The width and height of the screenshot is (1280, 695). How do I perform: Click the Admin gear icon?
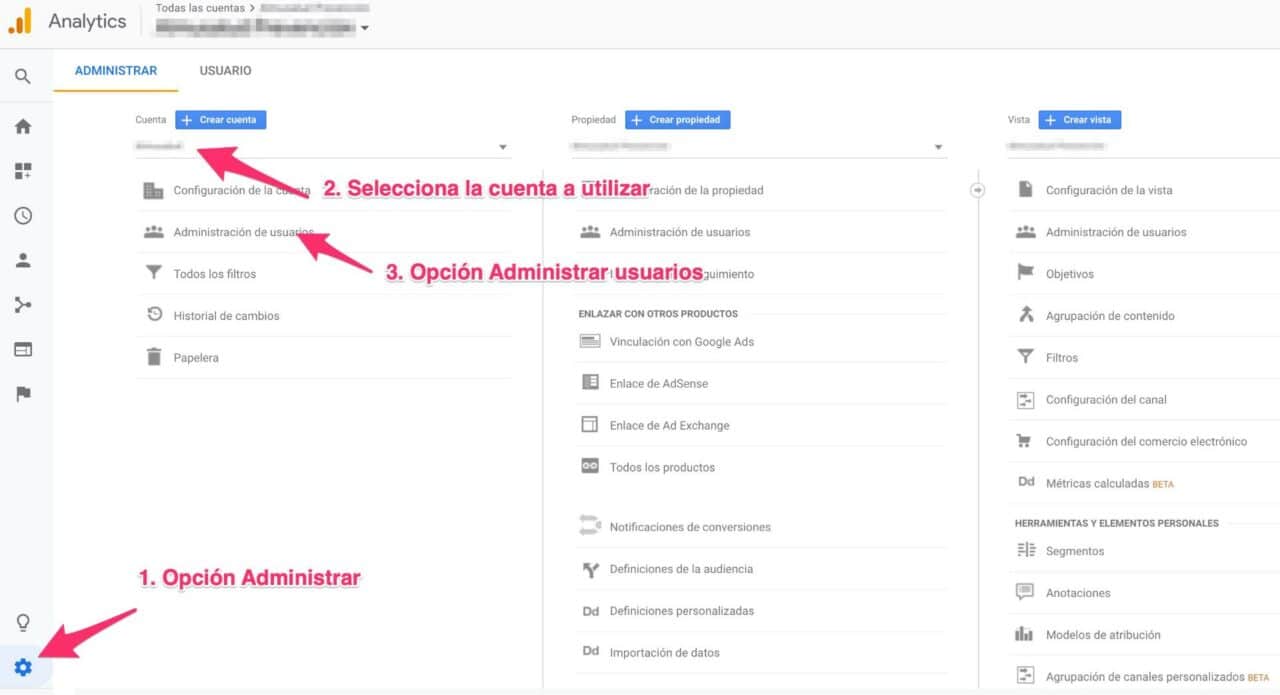click(23, 667)
